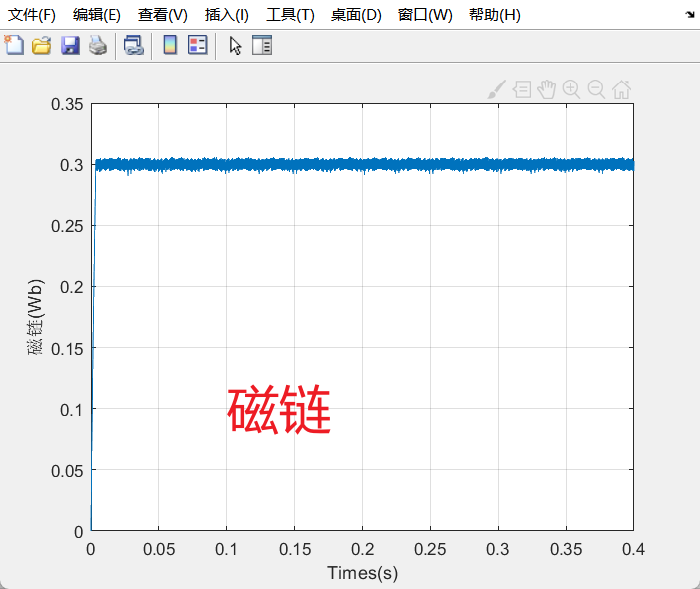Activate the Zoom In tool
Viewport: 700px width, 589px height.
coord(571,90)
